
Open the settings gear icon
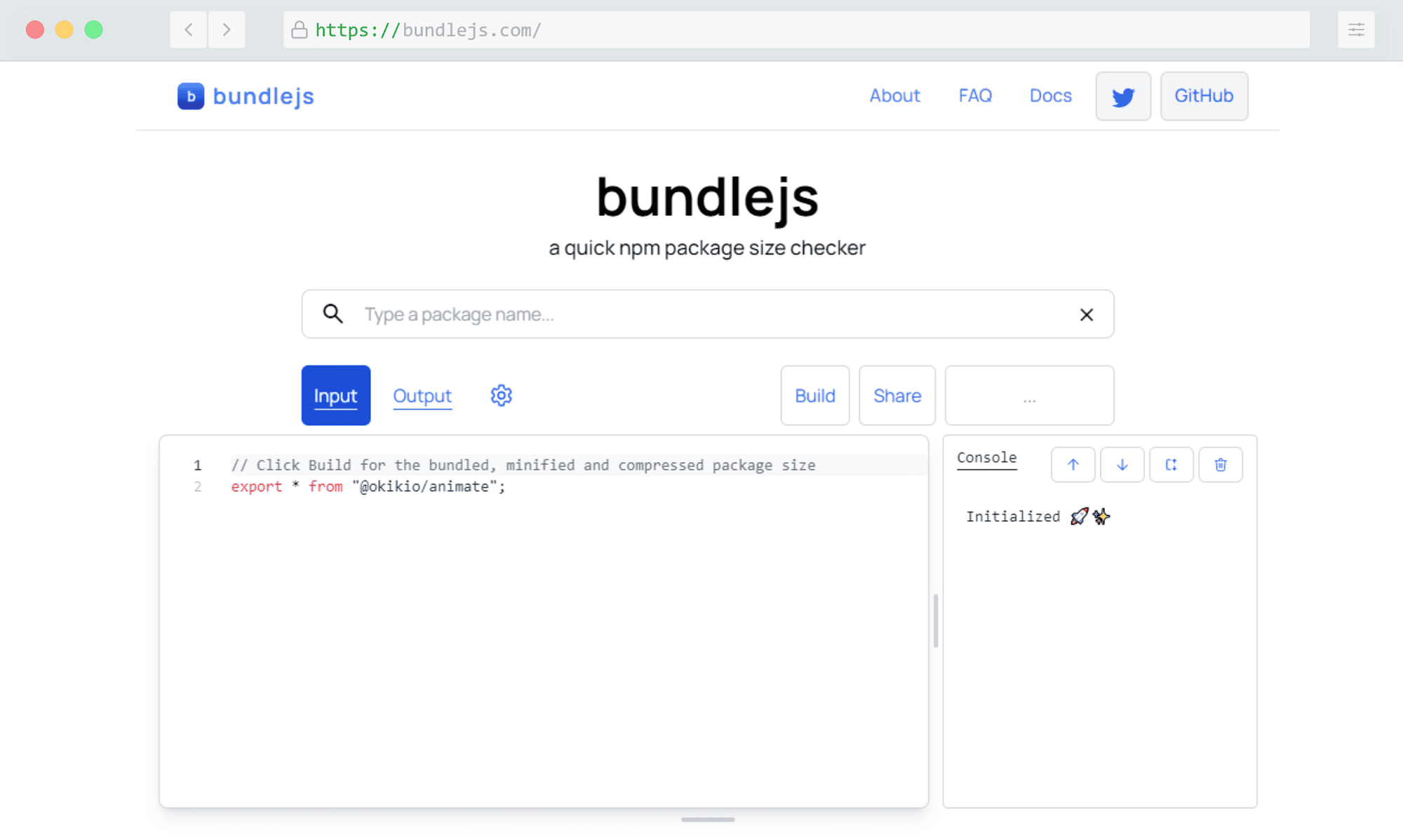click(x=500, y=394)
